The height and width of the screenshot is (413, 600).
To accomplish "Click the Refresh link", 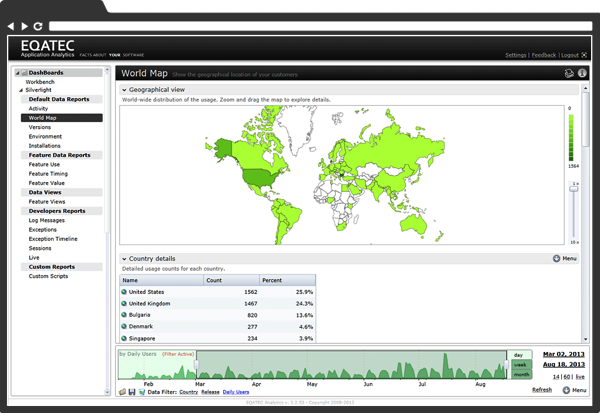I will (542, 390).
